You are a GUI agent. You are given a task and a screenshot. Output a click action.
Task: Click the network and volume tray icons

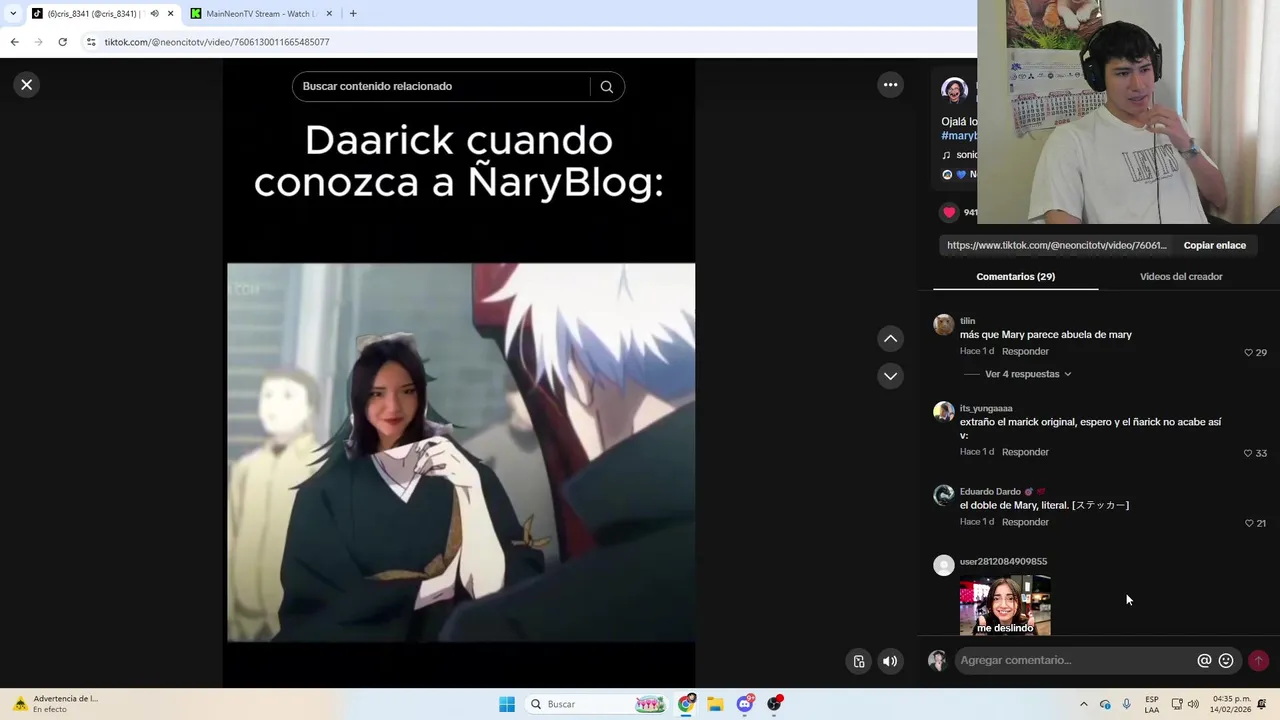pos(1185,704)
